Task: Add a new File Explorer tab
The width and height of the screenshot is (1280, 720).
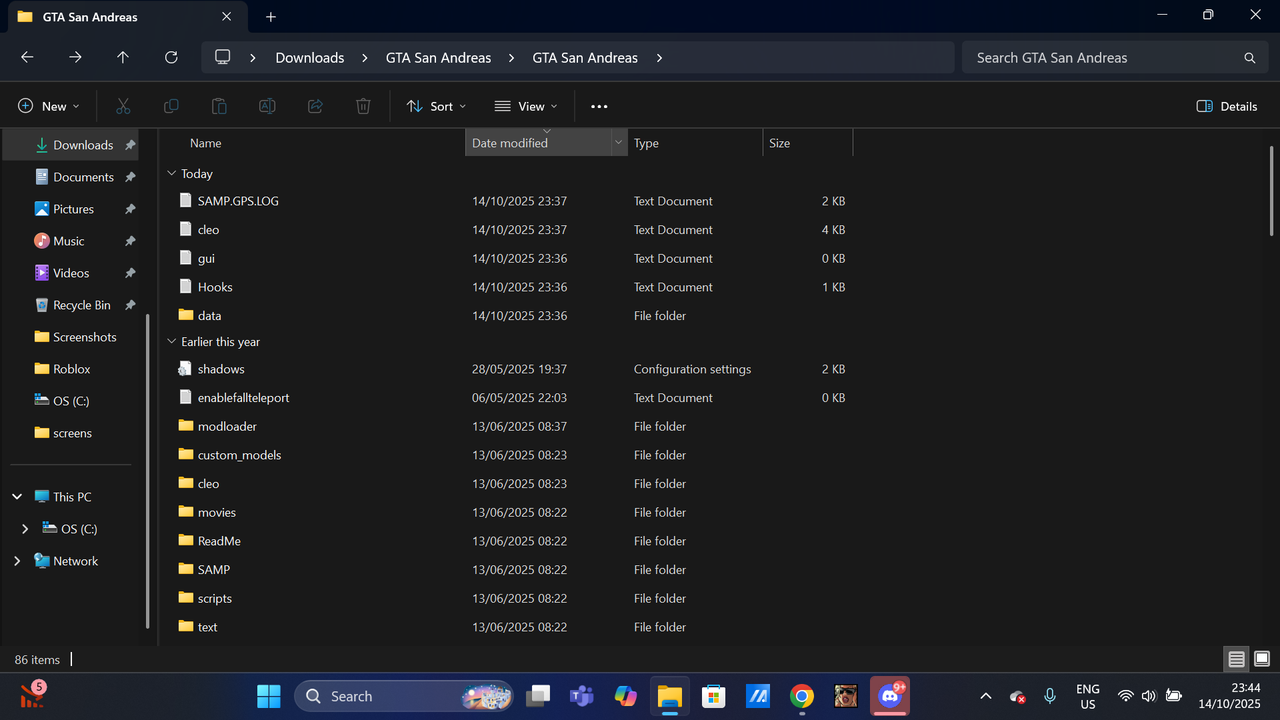Action: point(270,17)
